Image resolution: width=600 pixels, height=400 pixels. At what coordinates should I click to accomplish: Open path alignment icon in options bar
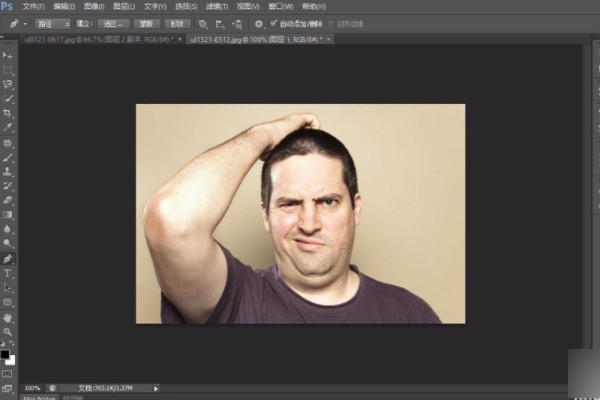click(x=220, y=24)
